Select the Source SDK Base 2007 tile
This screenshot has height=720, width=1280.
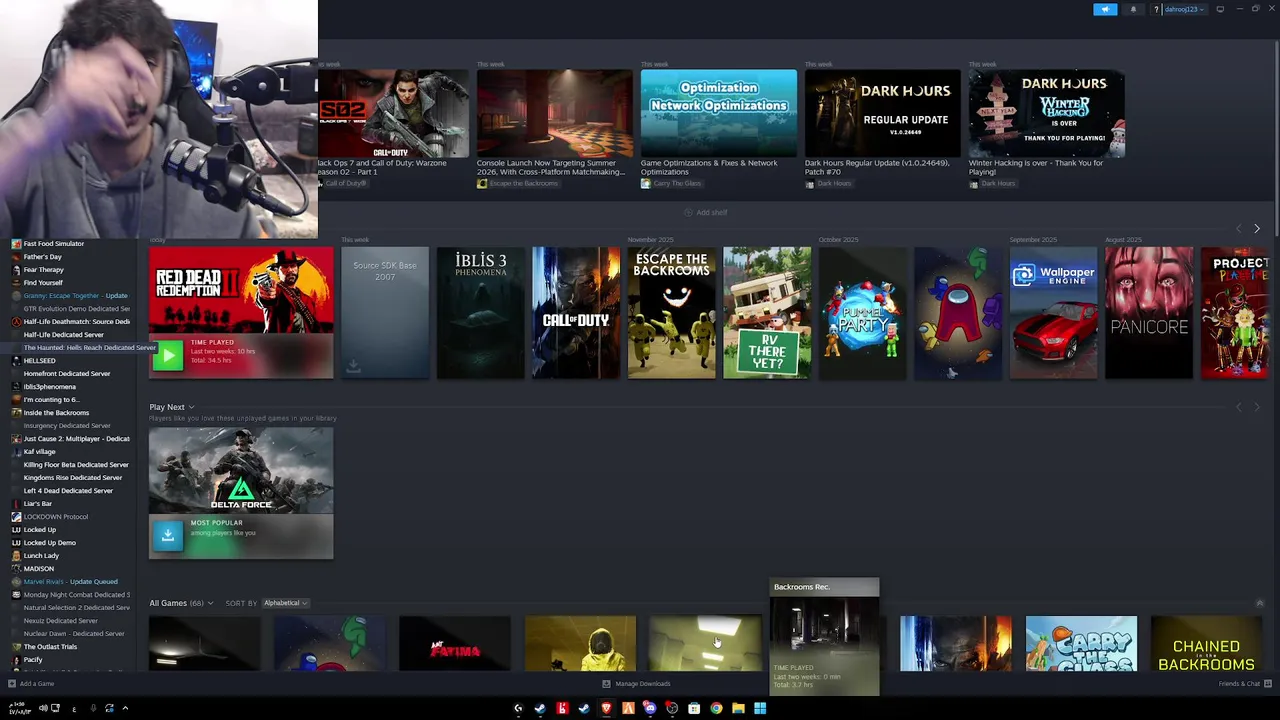pyautogui.click(x=385, y=313)
